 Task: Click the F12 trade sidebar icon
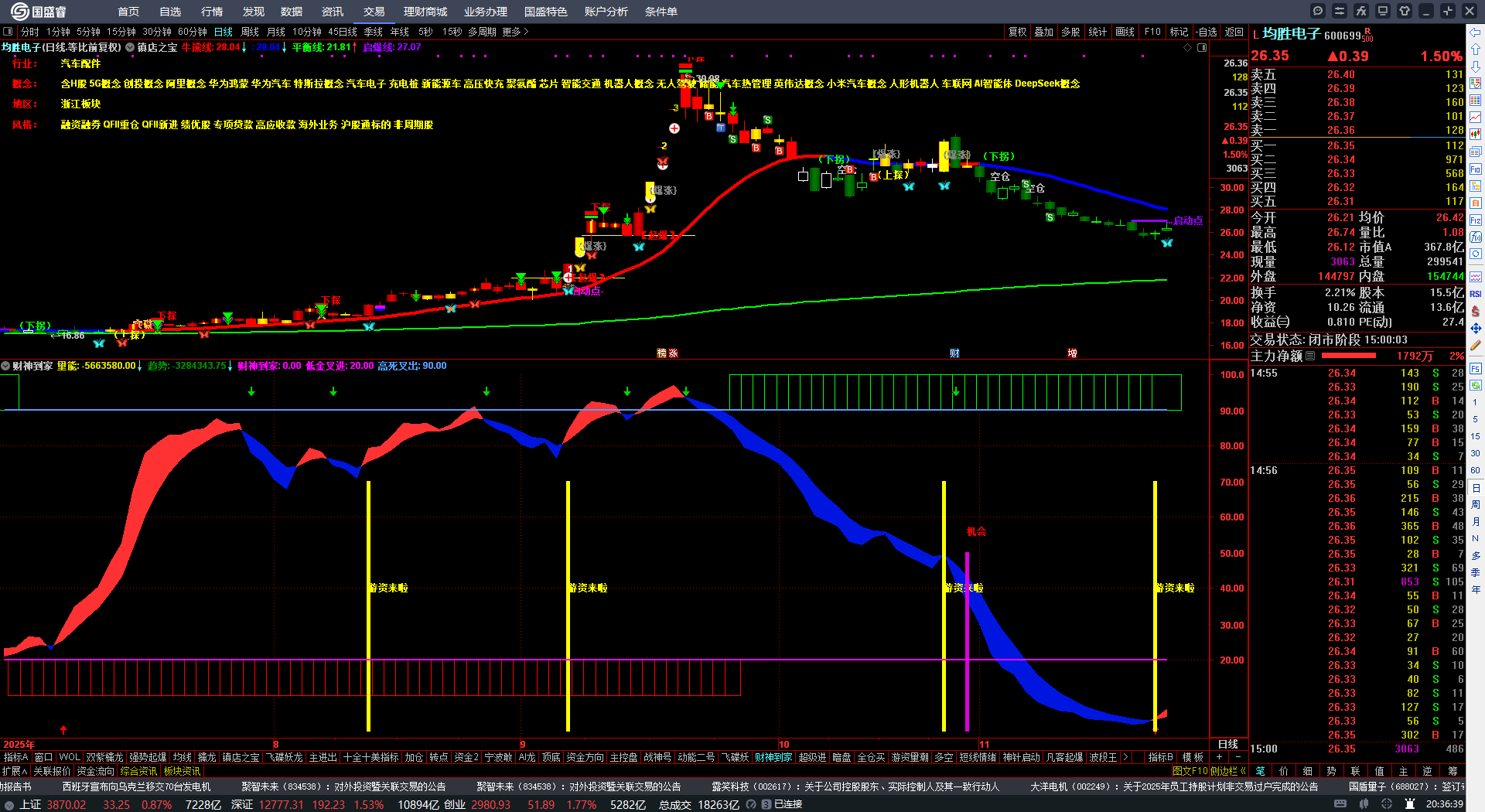click(x=1476, y=220)
